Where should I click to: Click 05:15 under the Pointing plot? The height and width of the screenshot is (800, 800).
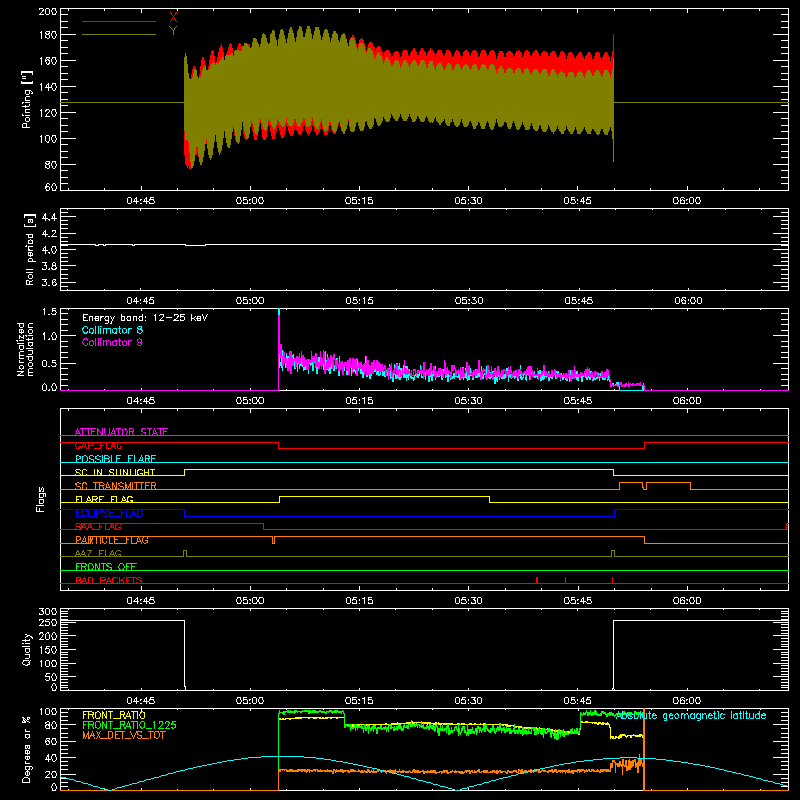(x=359, y=201)
